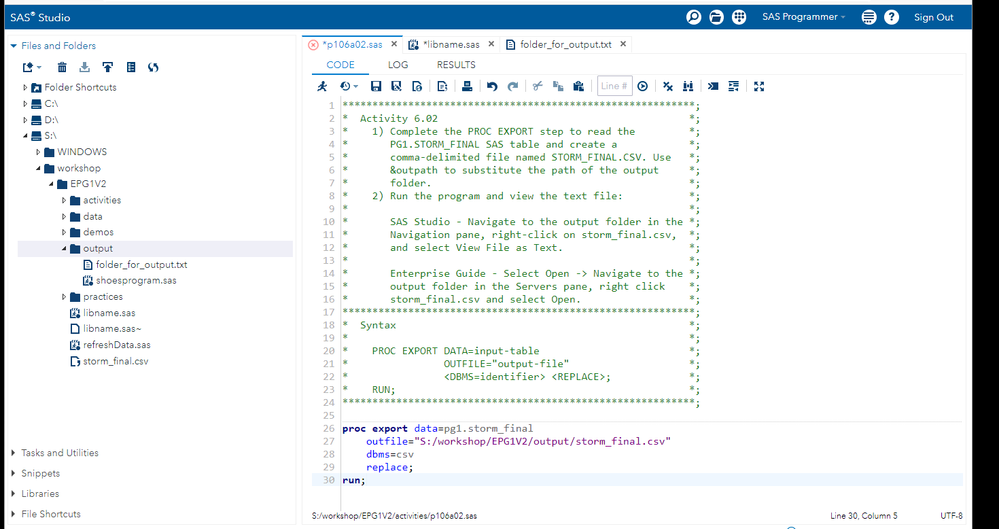Image resolution: width=999 pixels, height=529 pixels.
Task: Expand the C:\ drive node
Action: point(25,103)
